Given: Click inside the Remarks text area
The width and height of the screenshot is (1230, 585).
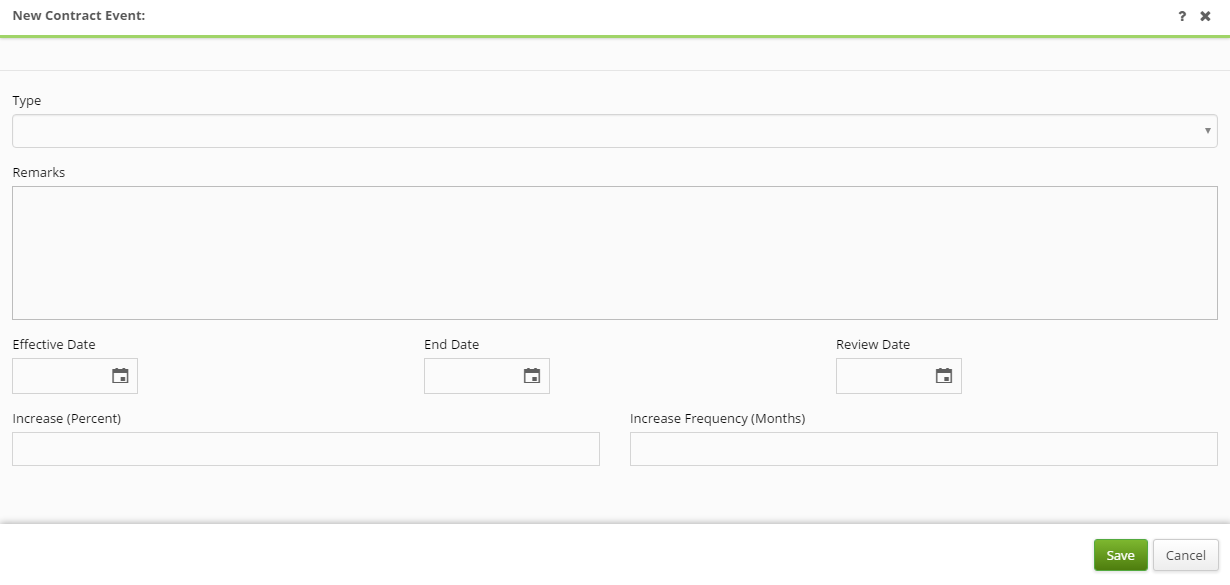Looking at the screenshot, I should [614, 253].
